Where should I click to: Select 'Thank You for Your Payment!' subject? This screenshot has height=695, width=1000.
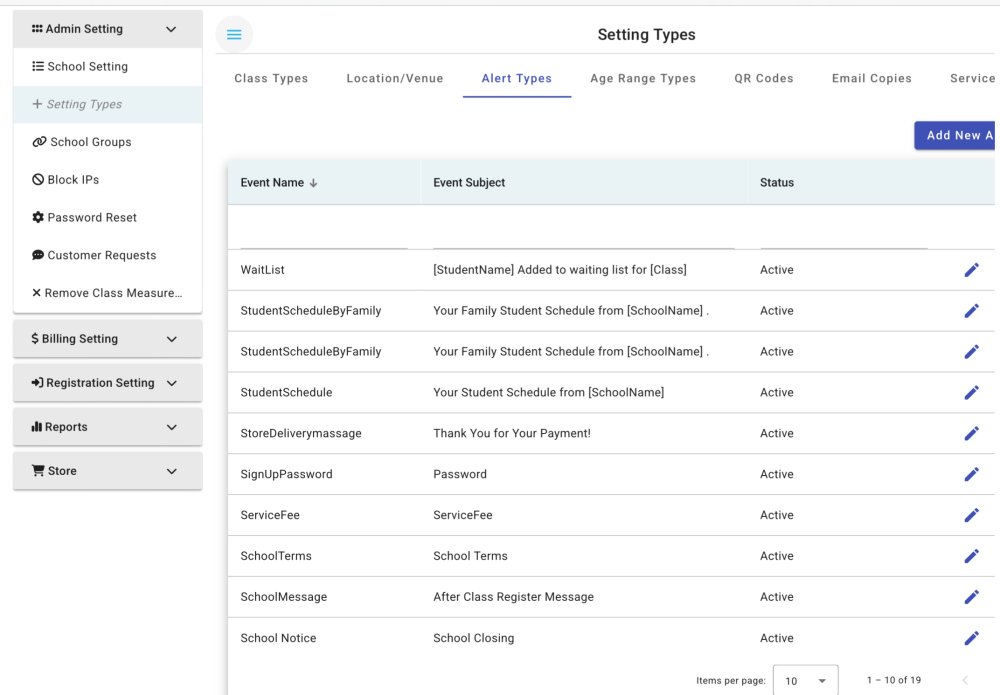[x=511, y=433]
